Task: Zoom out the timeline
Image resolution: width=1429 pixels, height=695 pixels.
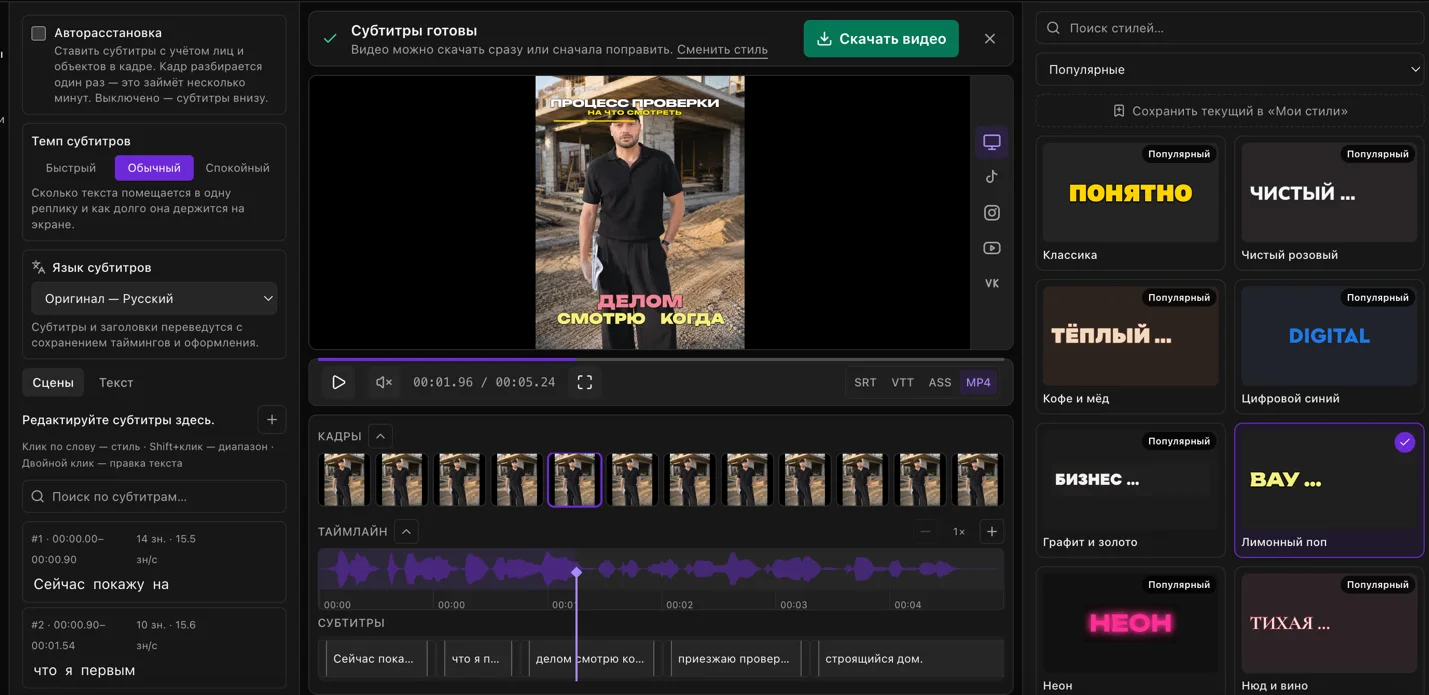Action: click(925, 532)
